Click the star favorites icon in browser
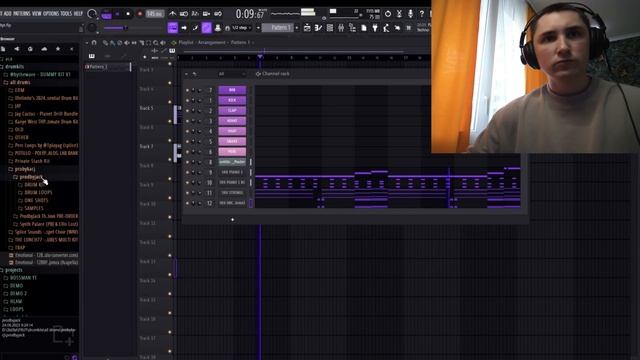The height and width of the screenshot is (360, 640). [58, 49]
